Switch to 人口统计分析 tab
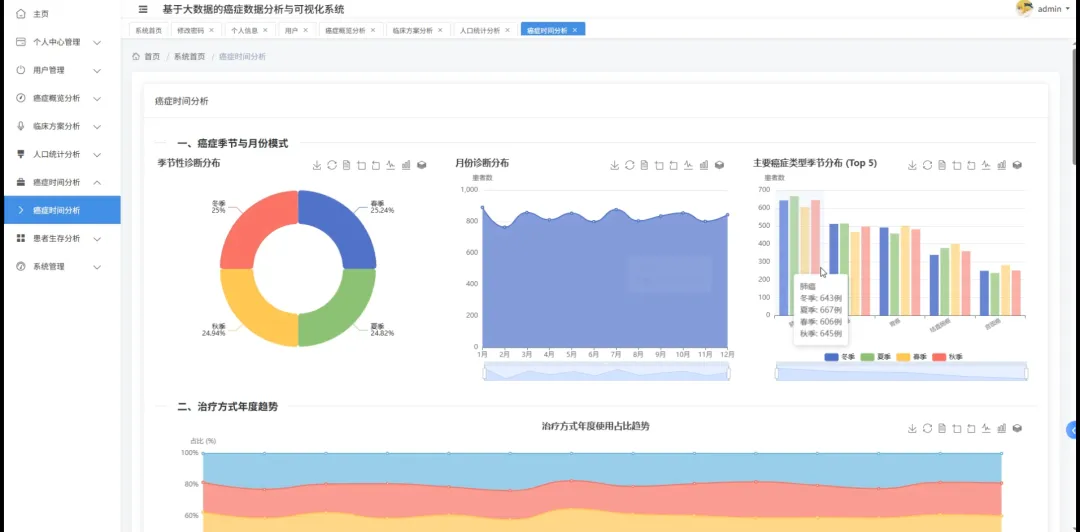 pos(479,30)
